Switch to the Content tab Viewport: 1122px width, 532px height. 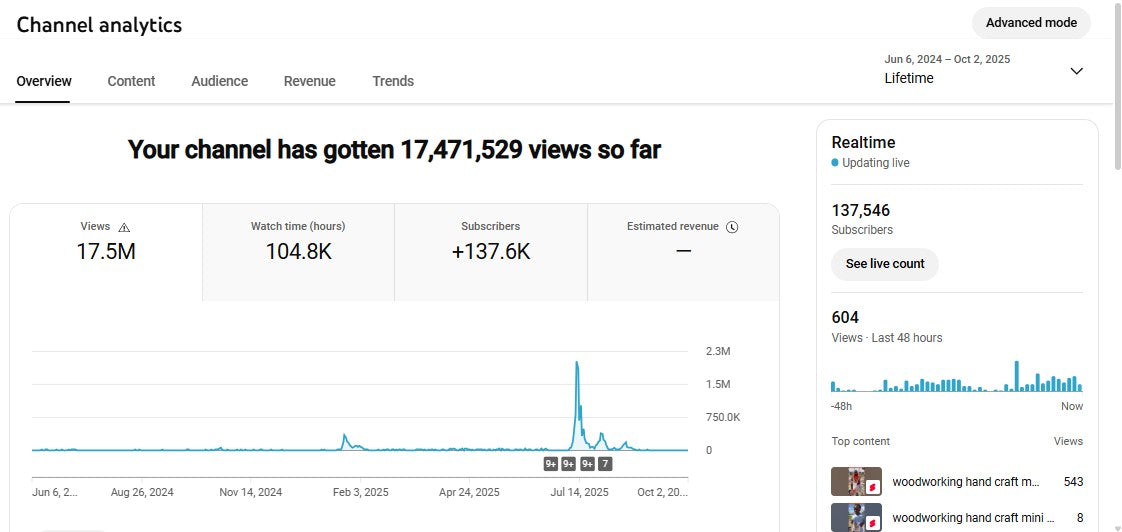tap(131, 81)
